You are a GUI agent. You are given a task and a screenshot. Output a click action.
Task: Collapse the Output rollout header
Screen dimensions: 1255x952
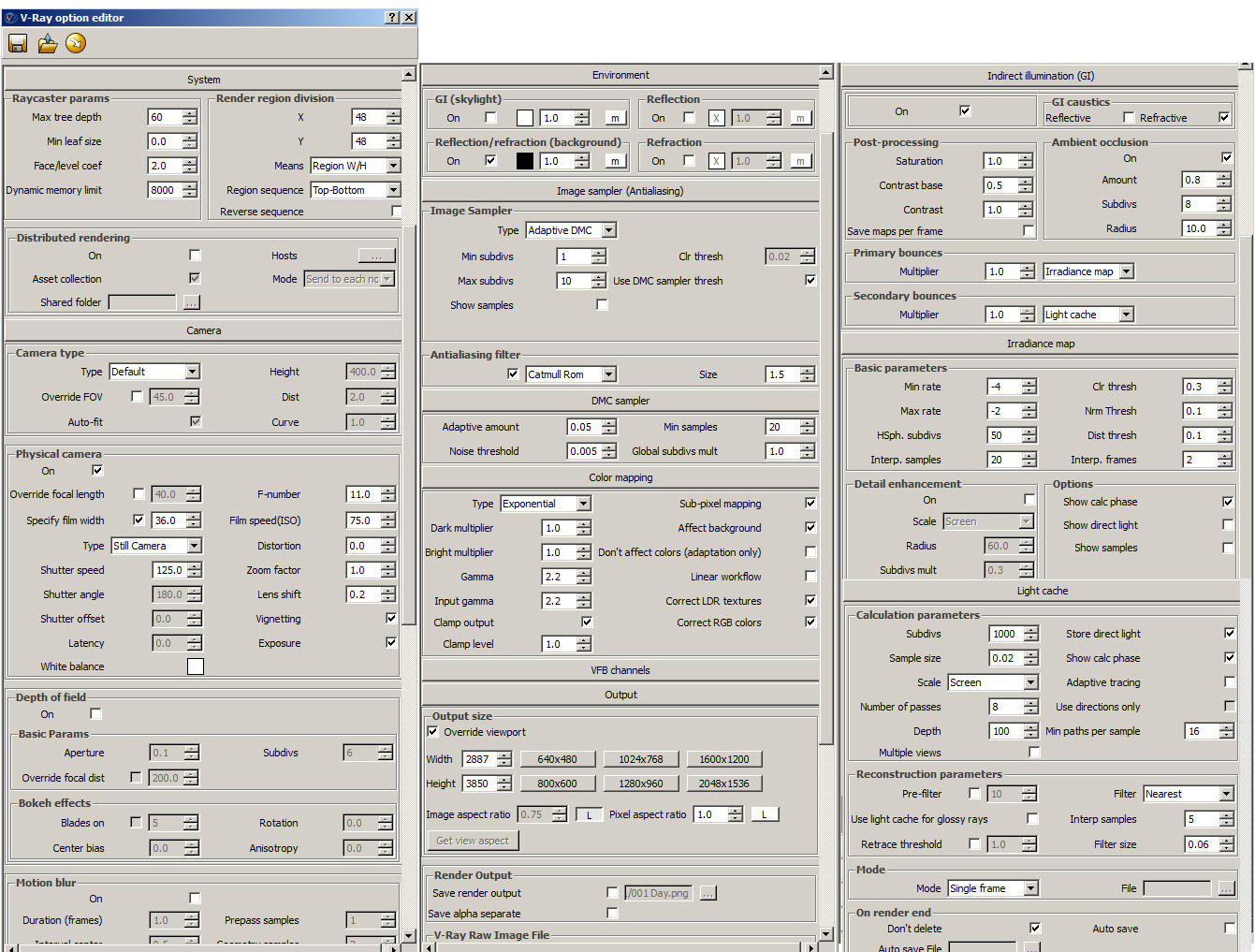[x=620, y=695]
